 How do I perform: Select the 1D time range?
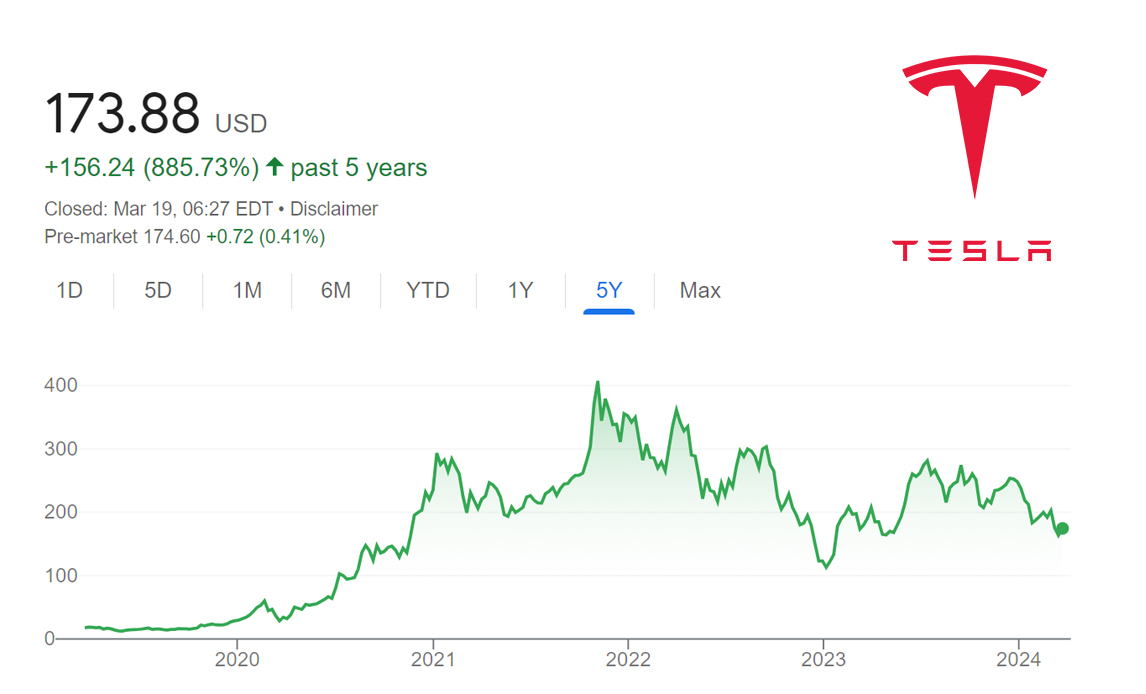click(69, 291)
